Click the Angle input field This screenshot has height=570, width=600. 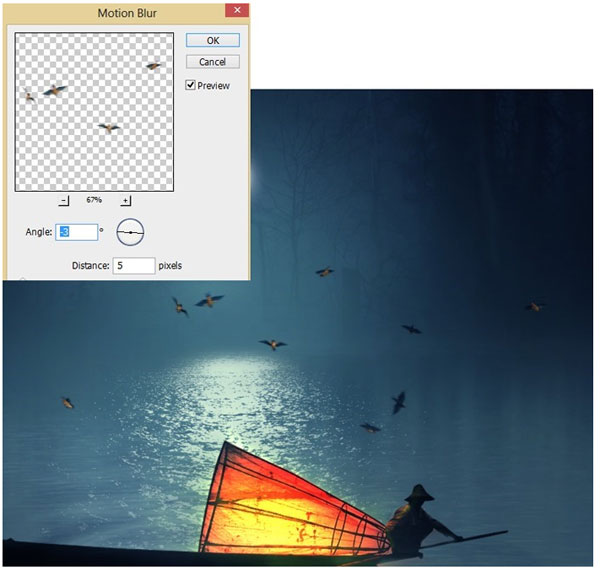pos(77,232)
